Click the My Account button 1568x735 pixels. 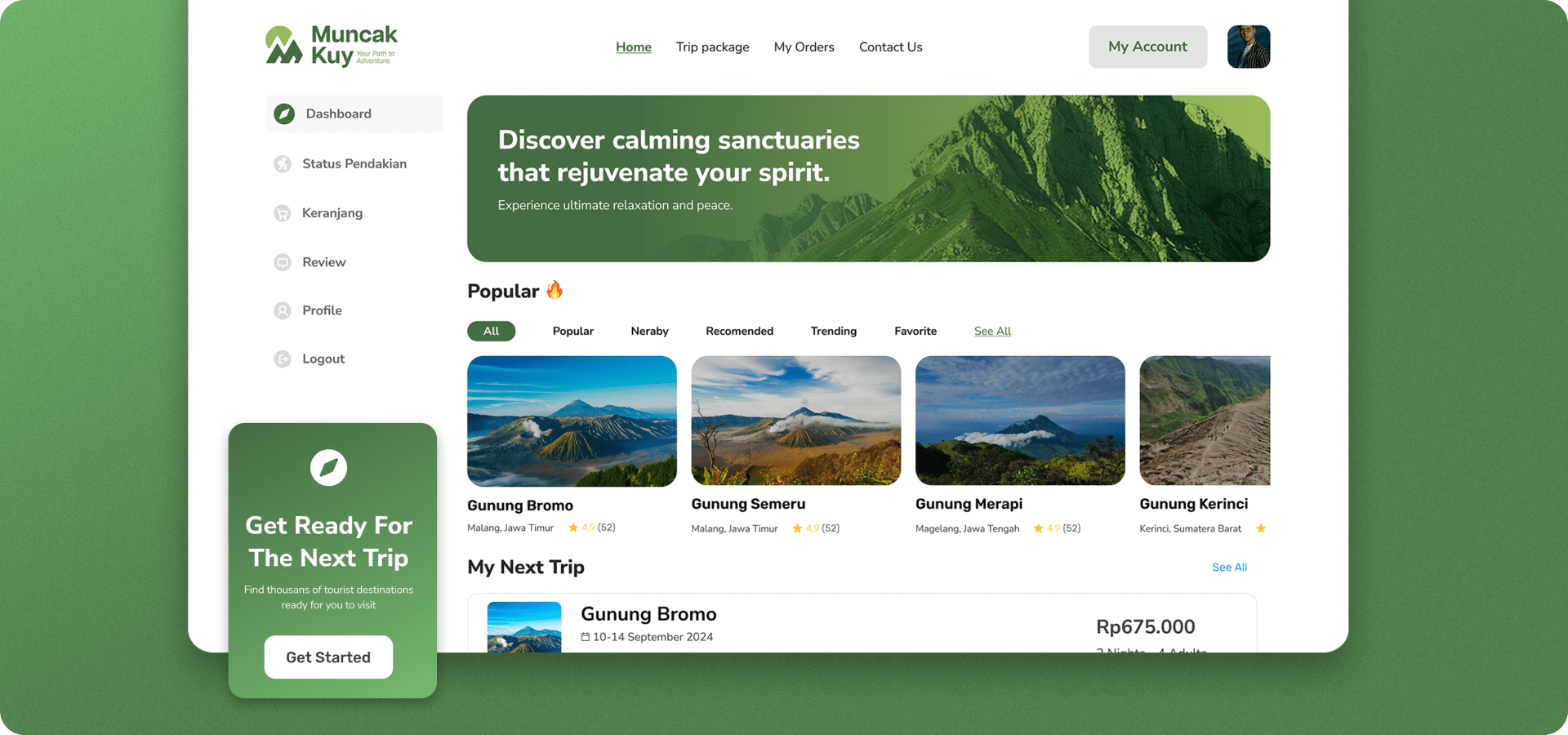(1147, 47)
